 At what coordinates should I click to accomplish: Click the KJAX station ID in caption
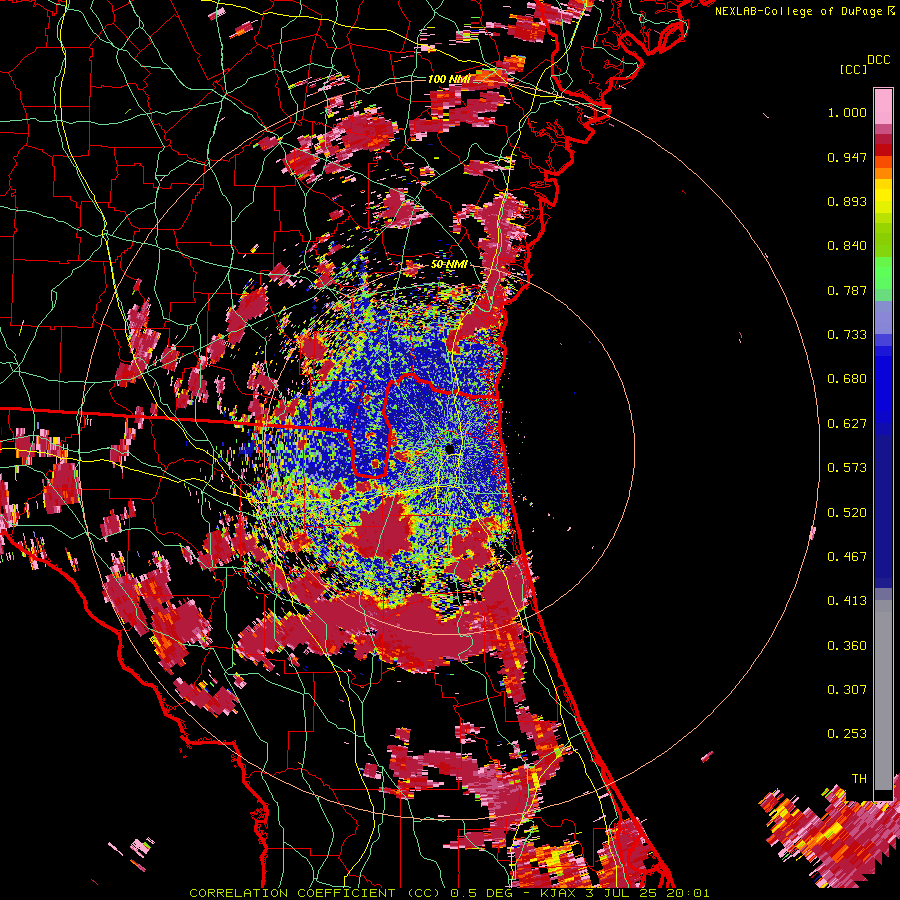point(557,893)
